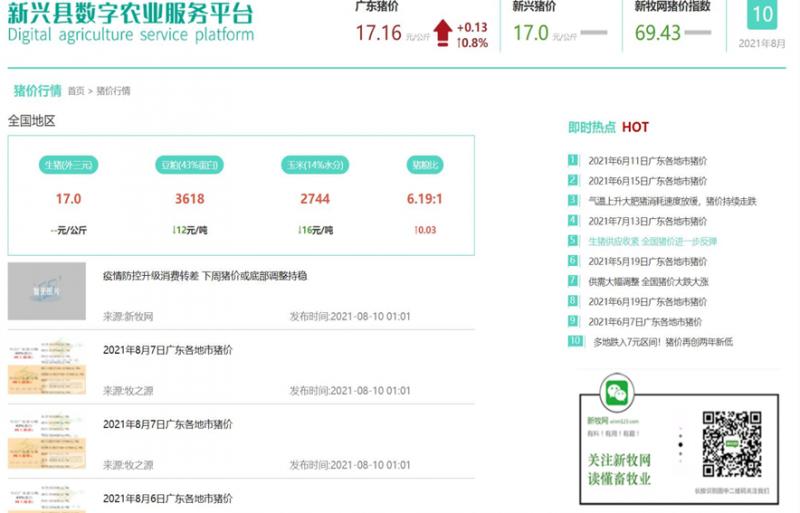Image resolution: width=800 pixels, height=513 pixels.
Task: Select the 生猪(外三元) price pill
Action: coord(69,165)
